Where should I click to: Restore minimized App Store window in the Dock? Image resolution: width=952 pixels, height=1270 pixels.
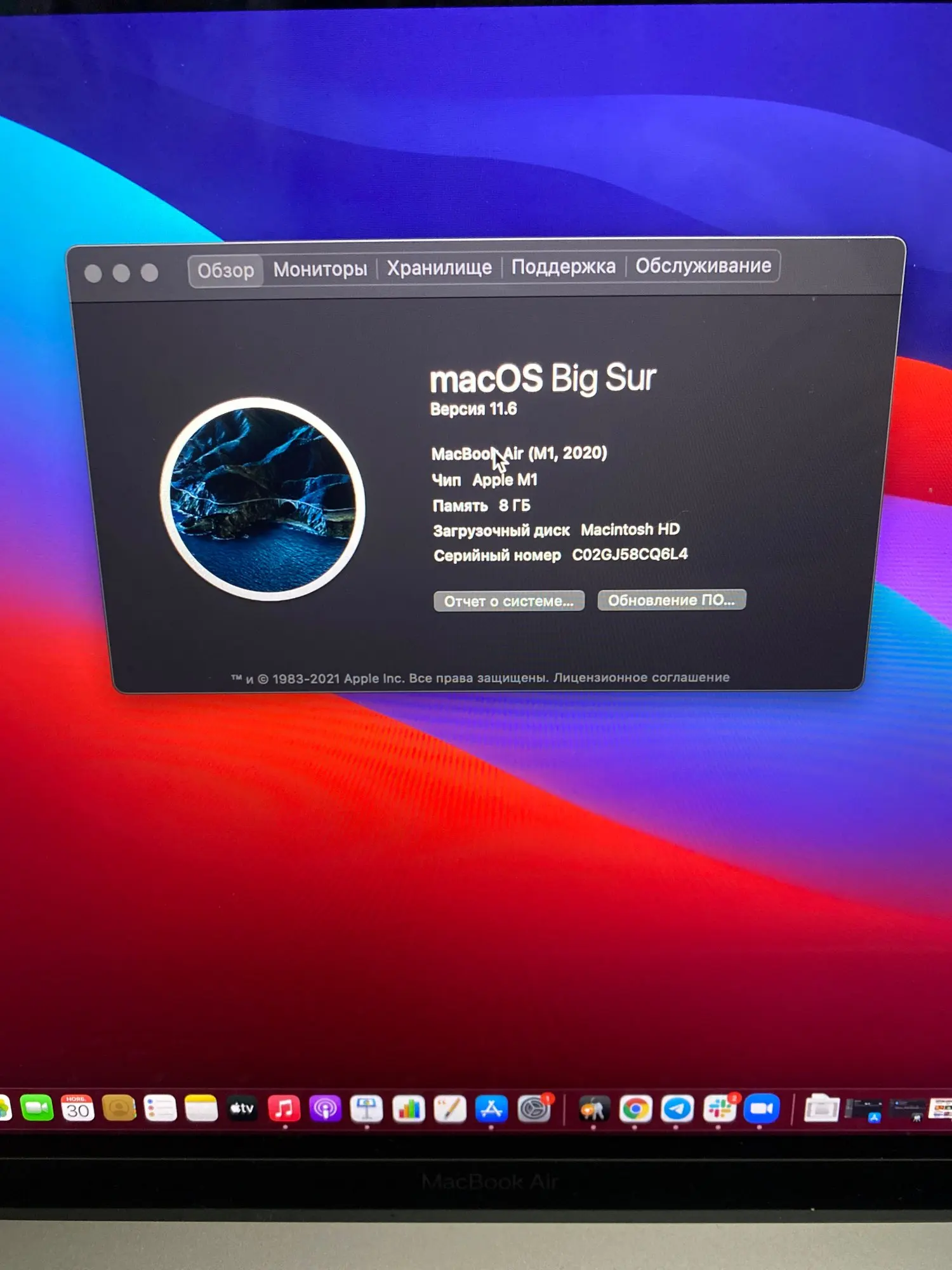click(864, 1109)
